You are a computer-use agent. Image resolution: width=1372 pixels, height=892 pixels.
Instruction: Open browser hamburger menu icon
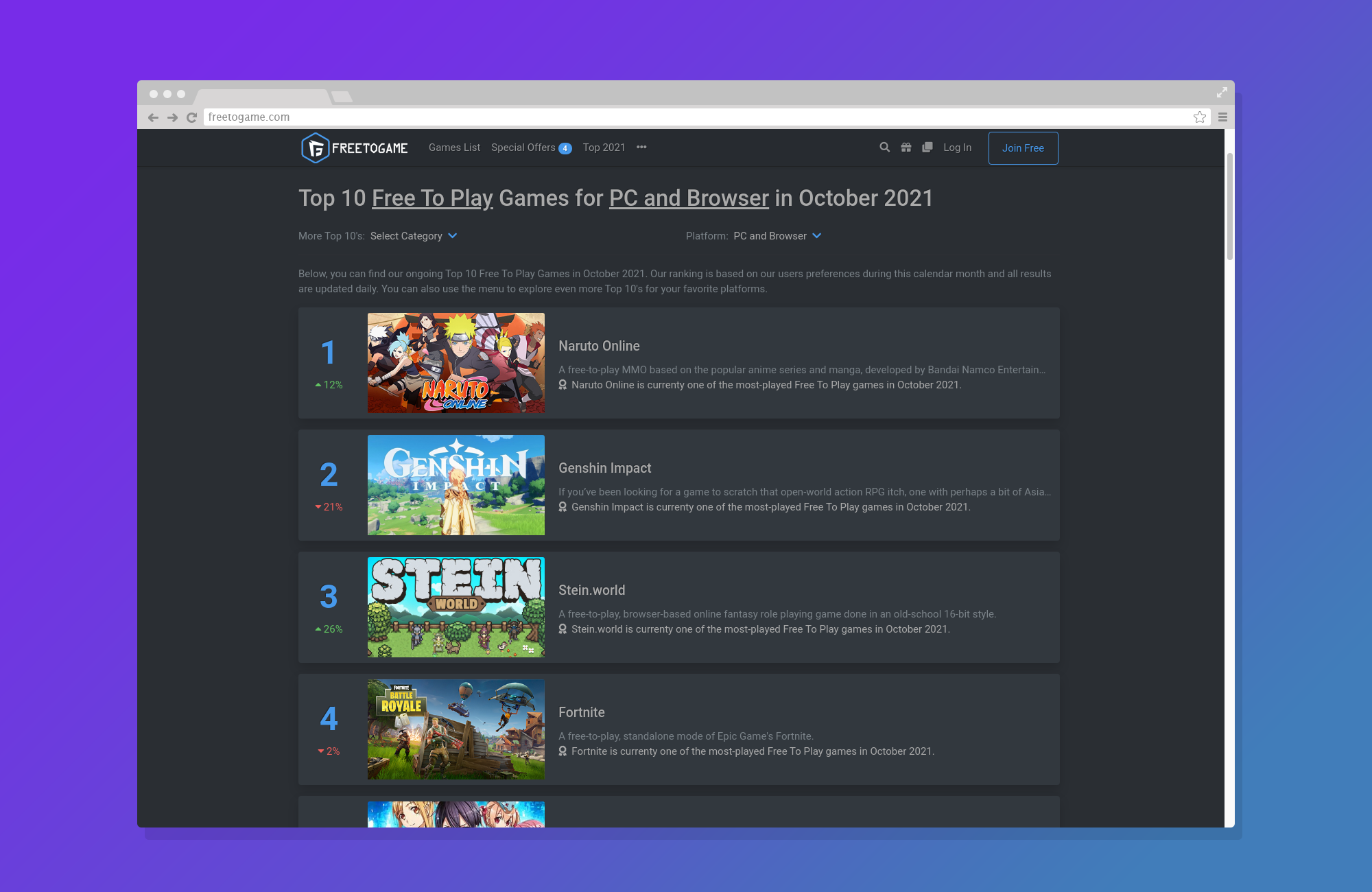1222,117
